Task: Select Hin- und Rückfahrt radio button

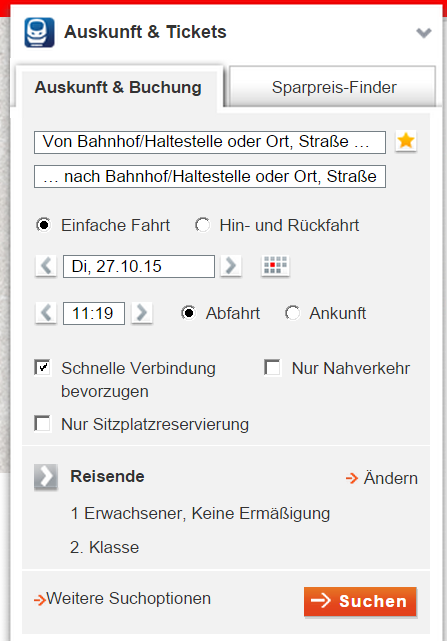Action: (x=202, y=225)
